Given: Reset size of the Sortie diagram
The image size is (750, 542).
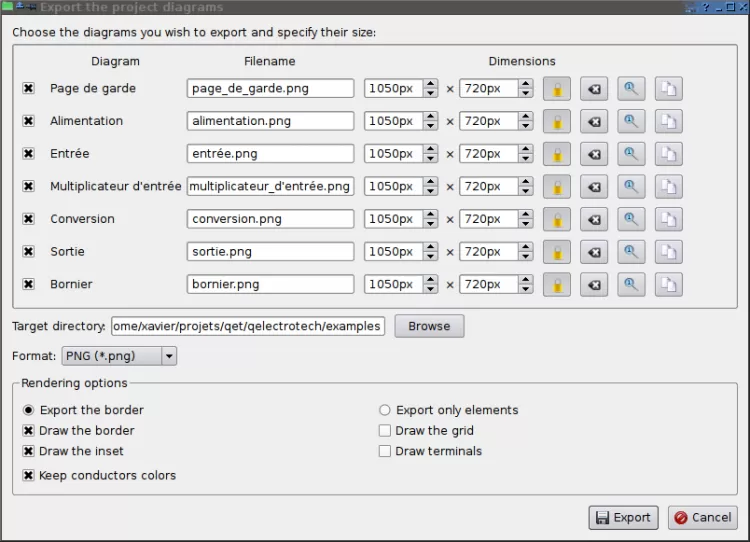Looking at the screenshot, I should click(x=594, y=252).
